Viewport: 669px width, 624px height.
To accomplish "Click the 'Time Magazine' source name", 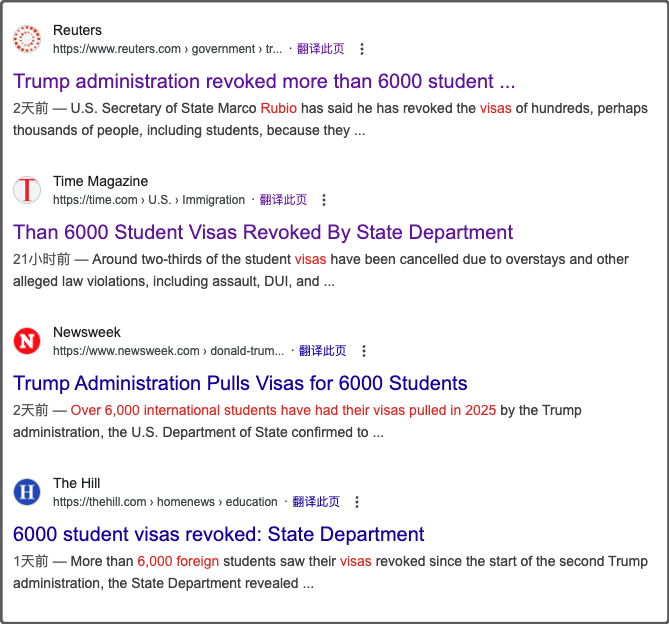I will [x=100, y=181].
